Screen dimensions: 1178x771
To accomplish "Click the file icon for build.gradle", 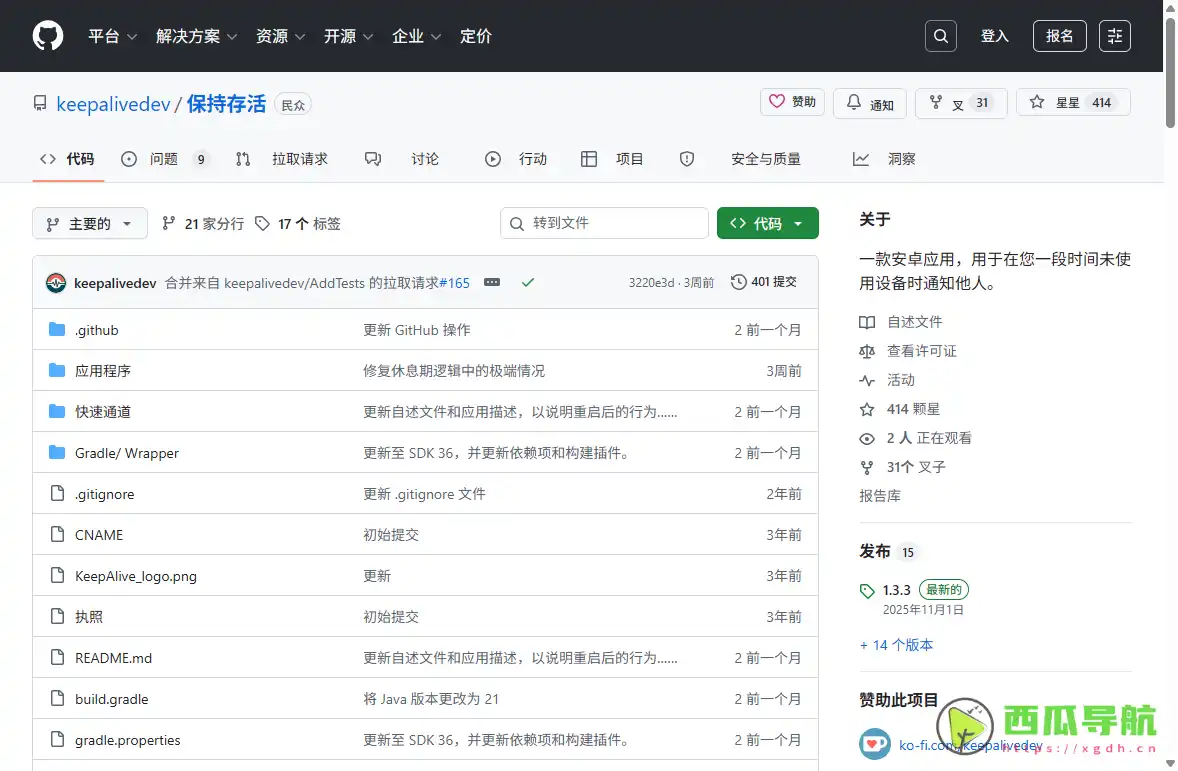I will pyautogui.click(x=57, y=698).
